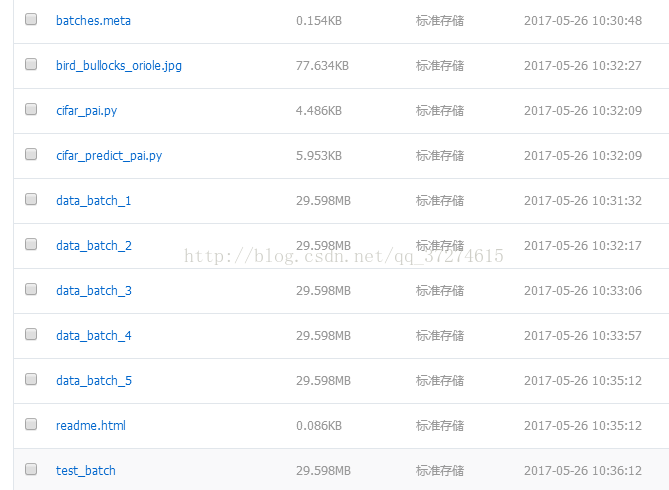Click 标准存储 storage type for readme.html
Viewport: 669px width, 490px height.
pyautogui.click(x=440, y=426)
